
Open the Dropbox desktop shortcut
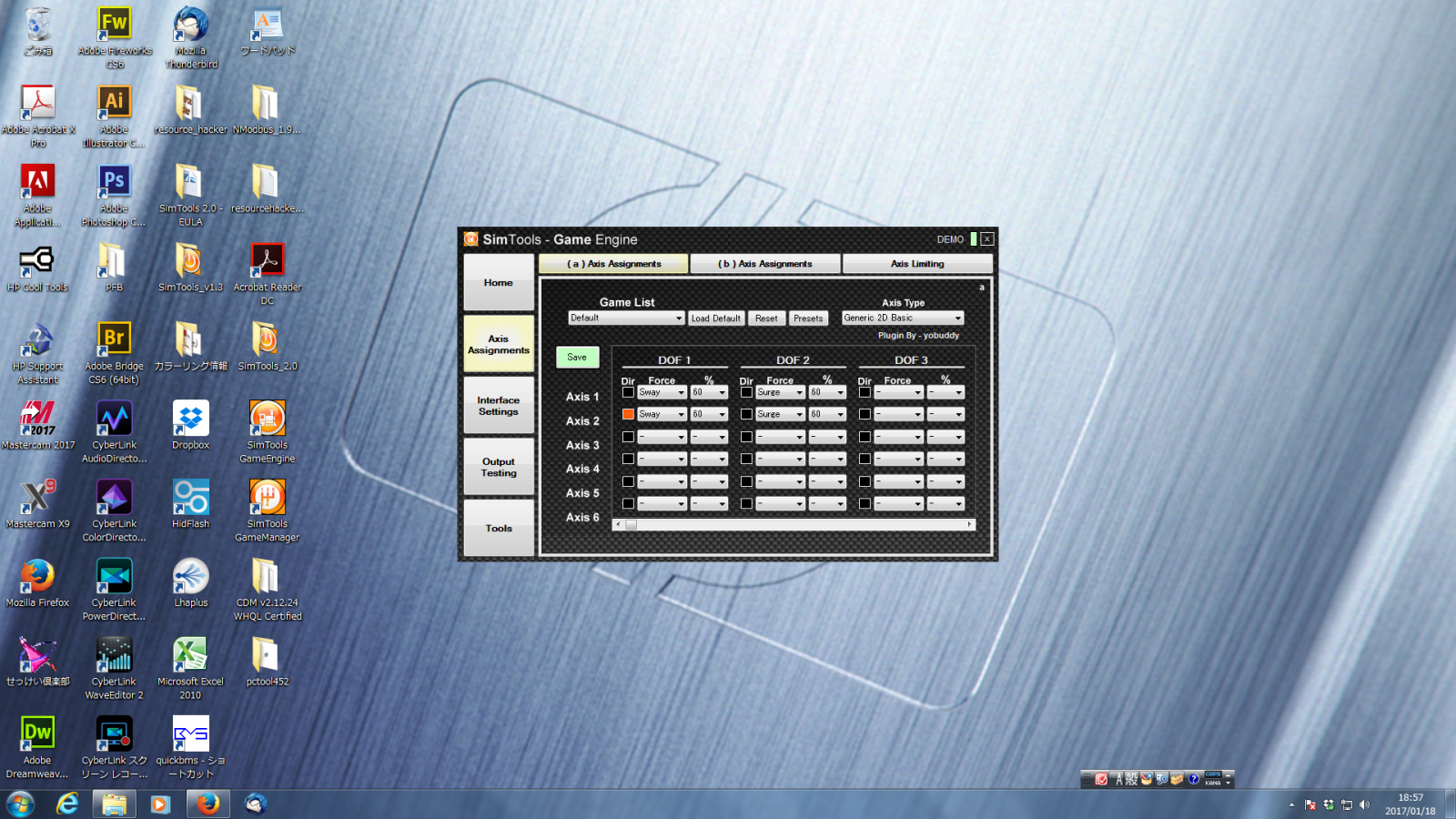click(190, 420)
